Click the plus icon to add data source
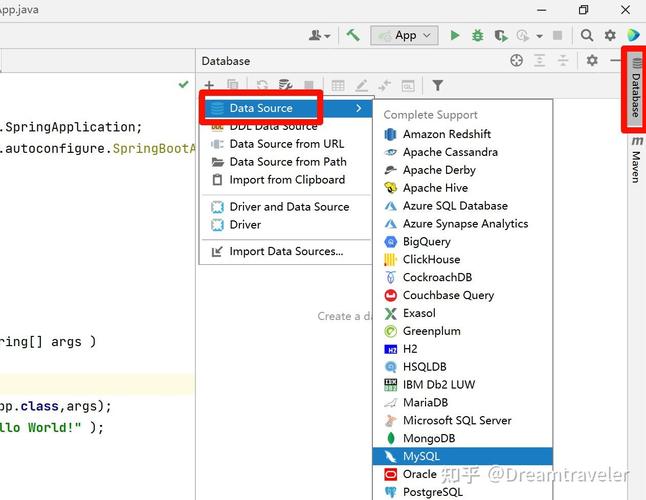The width and height of the screenshot is (646, 500). click(x=209, y=85)
